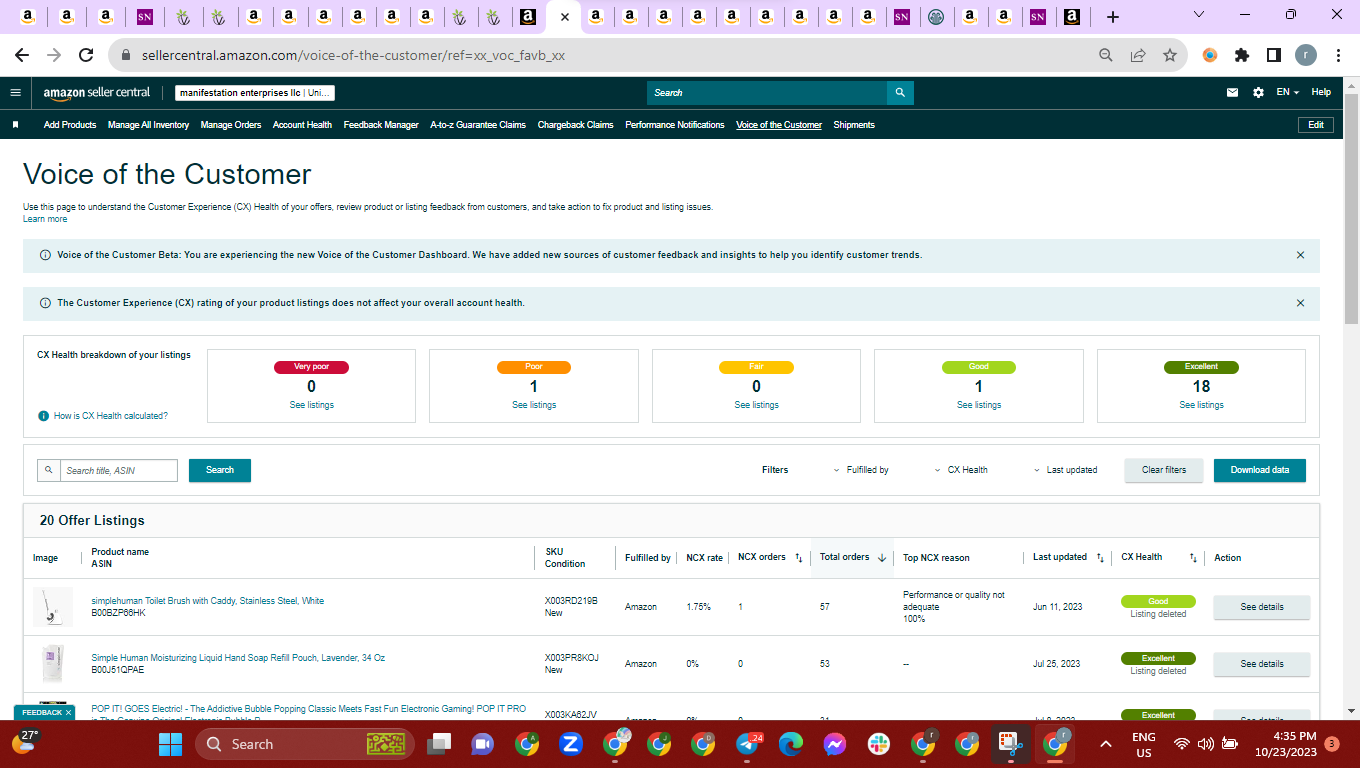Sort the table by CX Health column
This screenshot has width=1360, height=768.
pos(1193,558)
